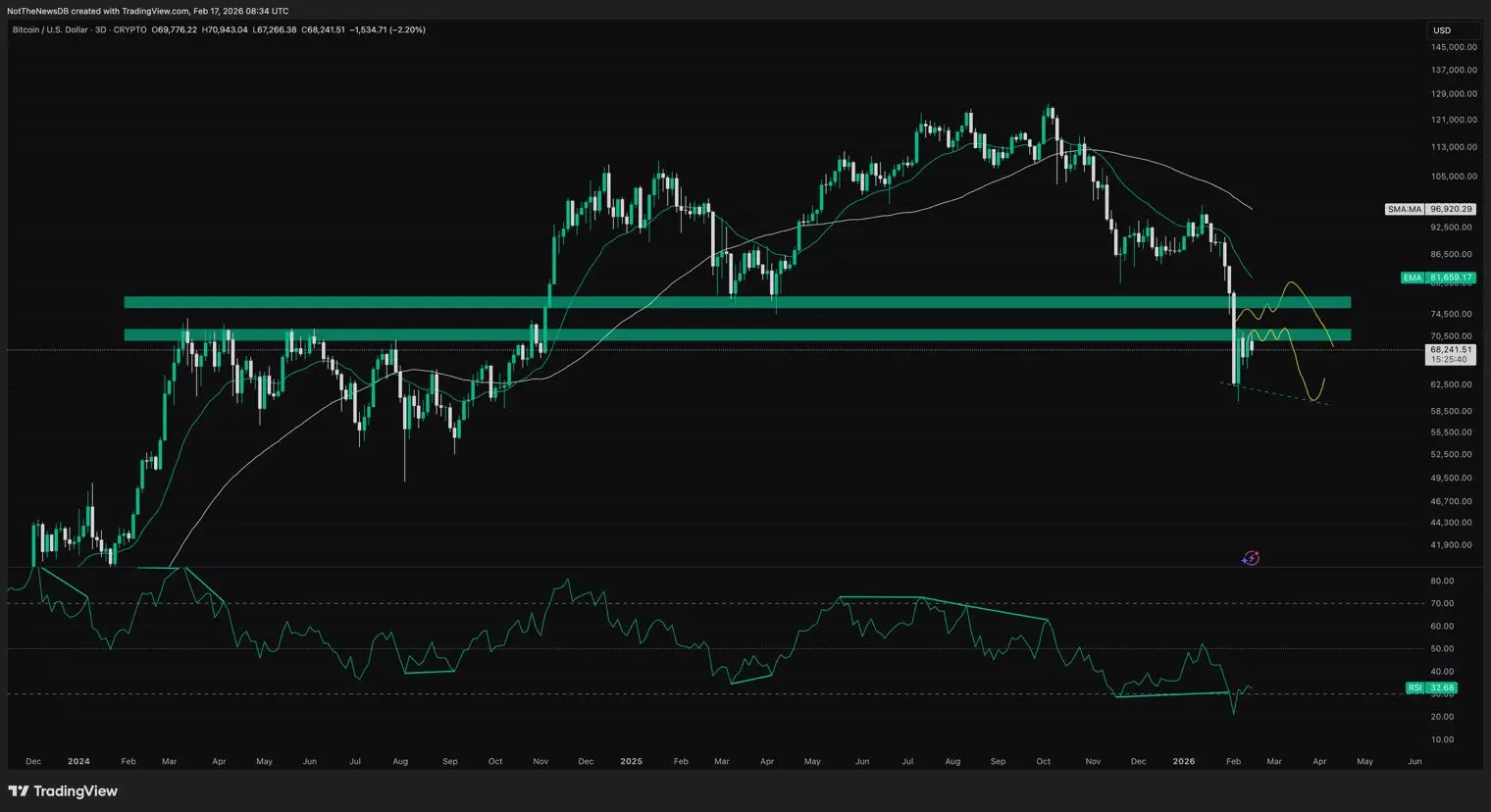Click the TradingView.com attribution text
The image size is (1491, 812).
tap(155, 11)
